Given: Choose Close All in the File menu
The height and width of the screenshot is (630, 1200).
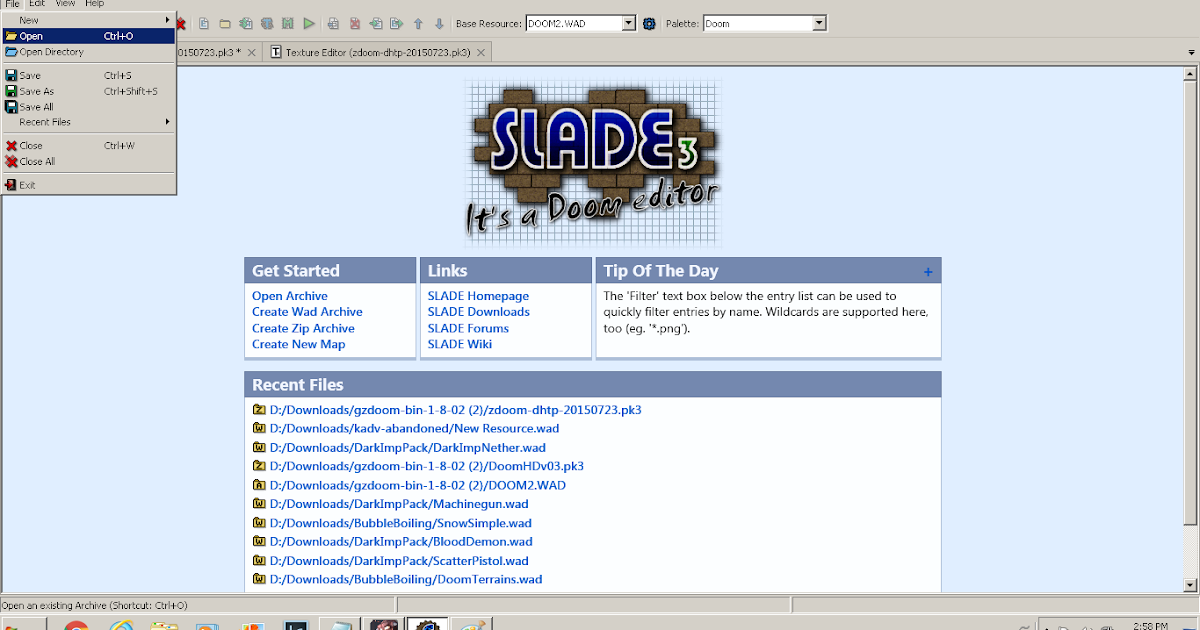Looking at the screenshot, I should coord(89,161).
